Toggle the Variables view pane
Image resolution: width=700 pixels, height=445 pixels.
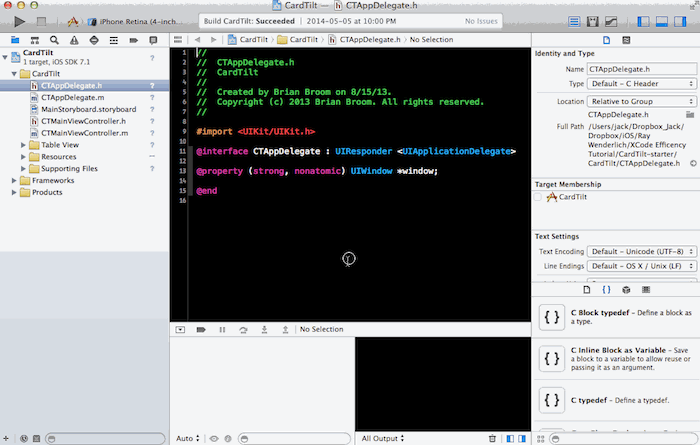(510, 438)
